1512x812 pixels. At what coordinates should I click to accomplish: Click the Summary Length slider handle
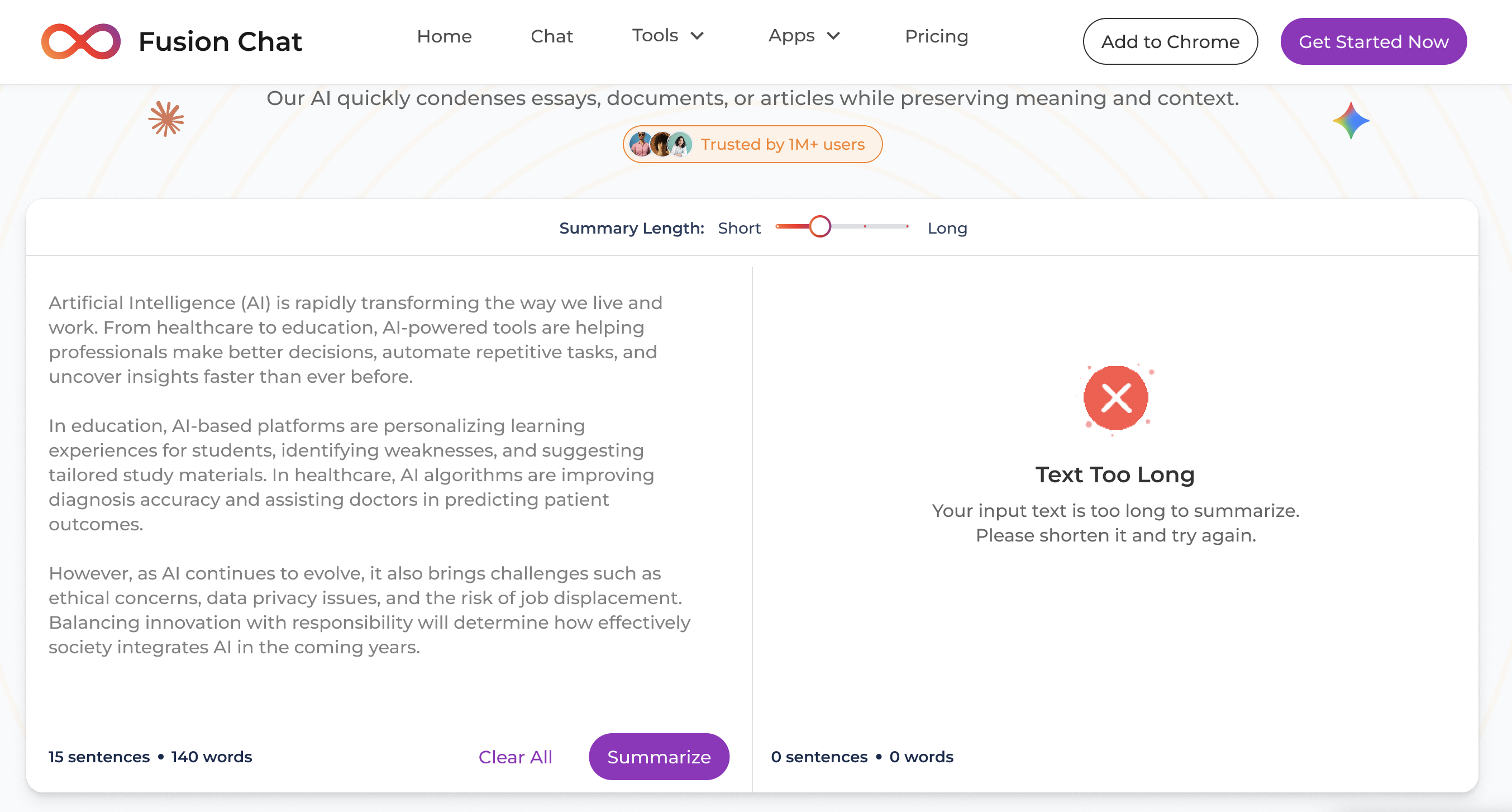820,227
